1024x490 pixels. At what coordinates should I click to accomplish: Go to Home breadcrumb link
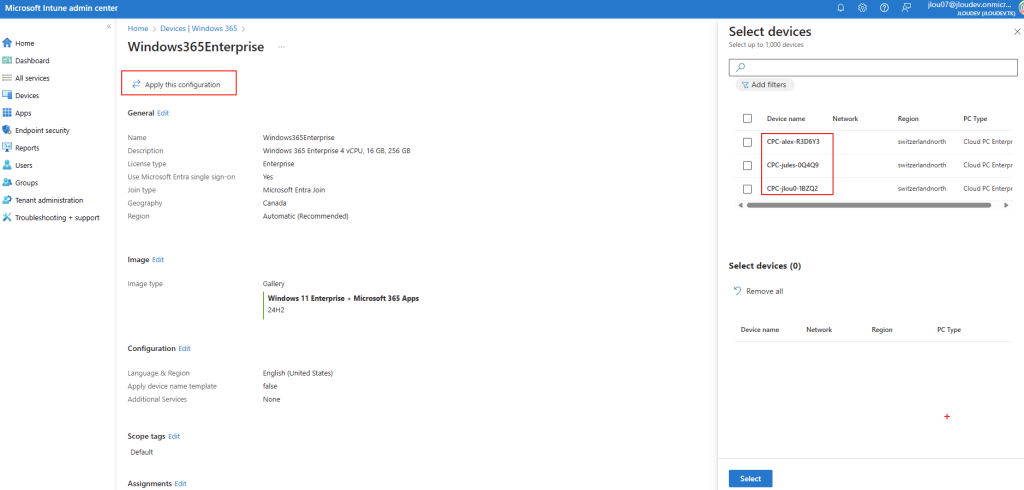point(138,29)
